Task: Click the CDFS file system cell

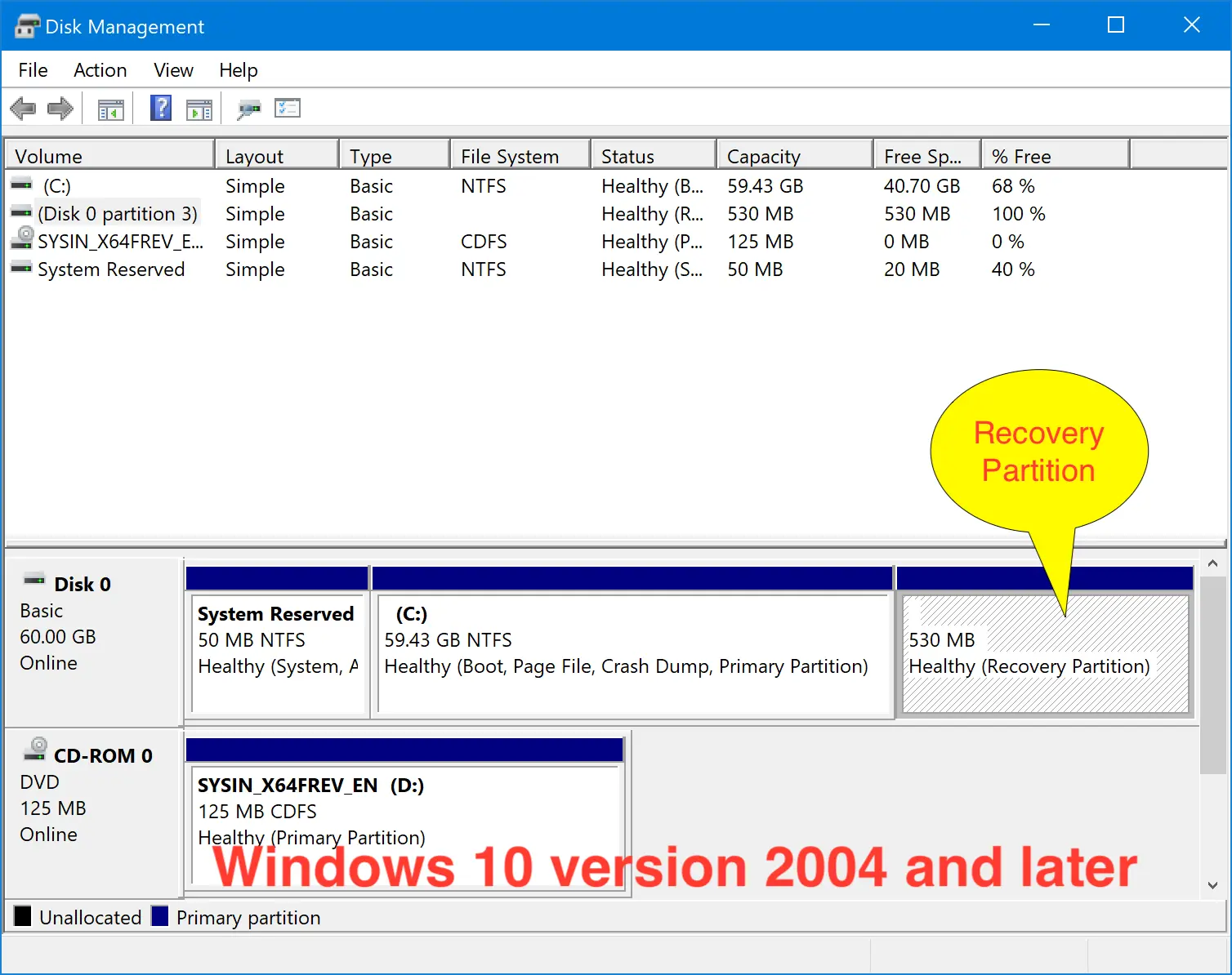Action: coord(484,242)
